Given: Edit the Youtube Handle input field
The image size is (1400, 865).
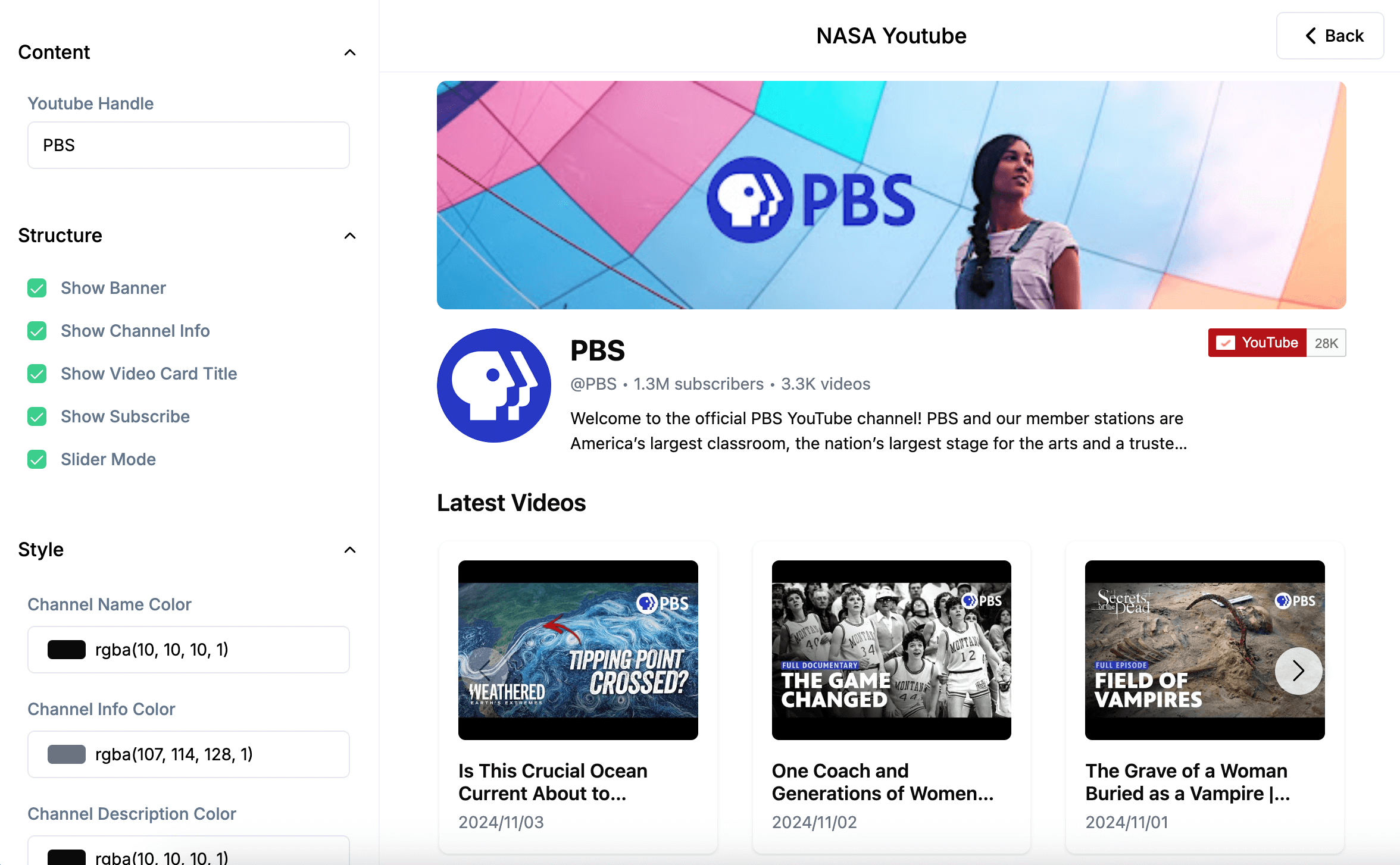Looking at the screenshot, I should [x=189, y=145].
